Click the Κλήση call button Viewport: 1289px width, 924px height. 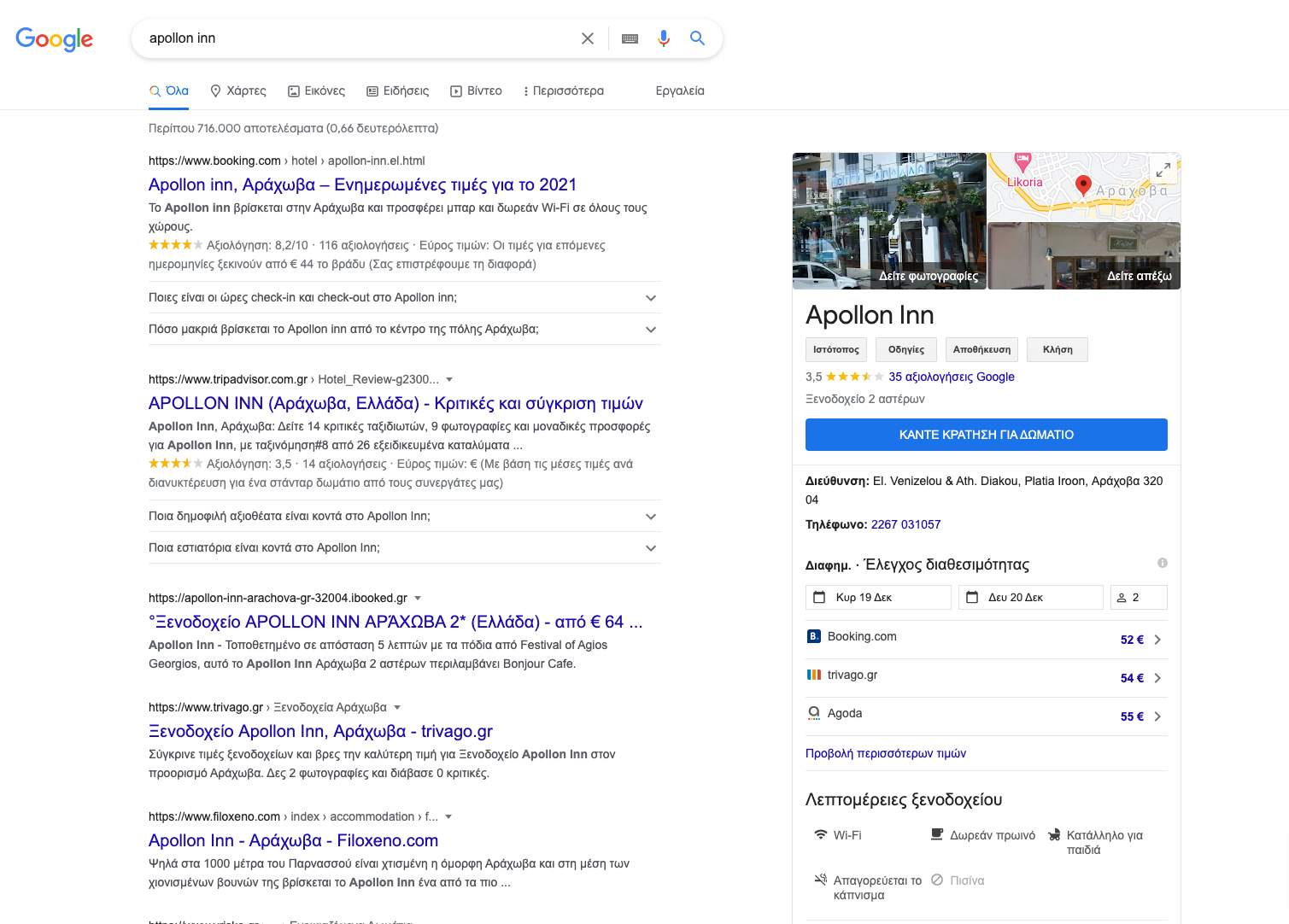[1058, 349]
